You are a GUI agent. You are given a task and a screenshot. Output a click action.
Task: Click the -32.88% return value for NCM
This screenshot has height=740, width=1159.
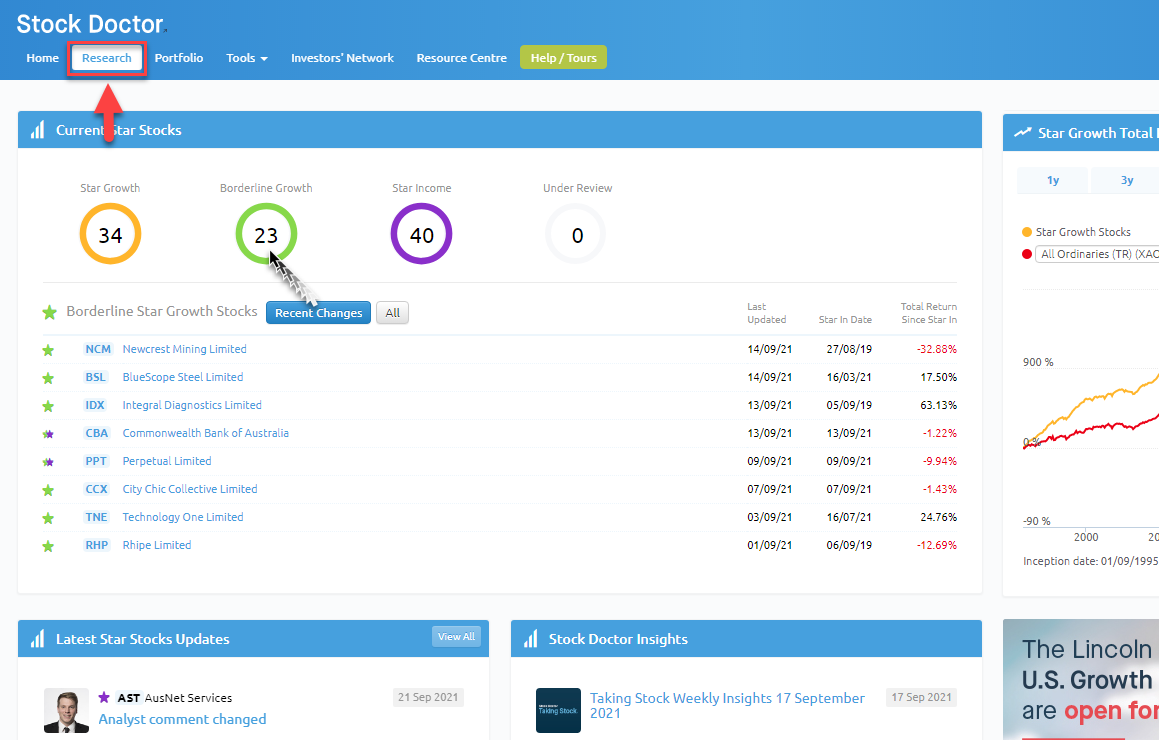pyautogui.click(x=937, y=349)
